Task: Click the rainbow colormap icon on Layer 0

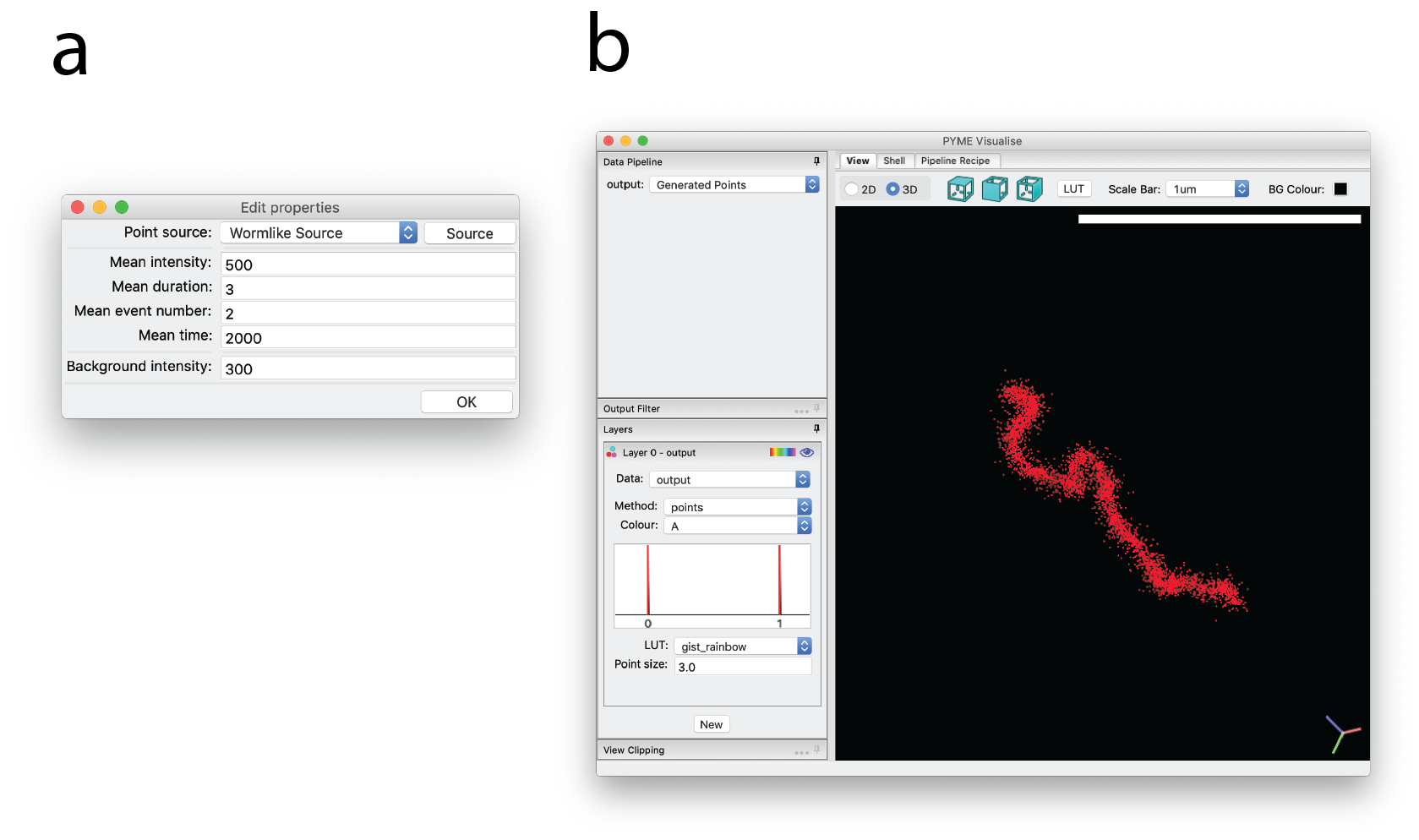Action: [782, 452]
